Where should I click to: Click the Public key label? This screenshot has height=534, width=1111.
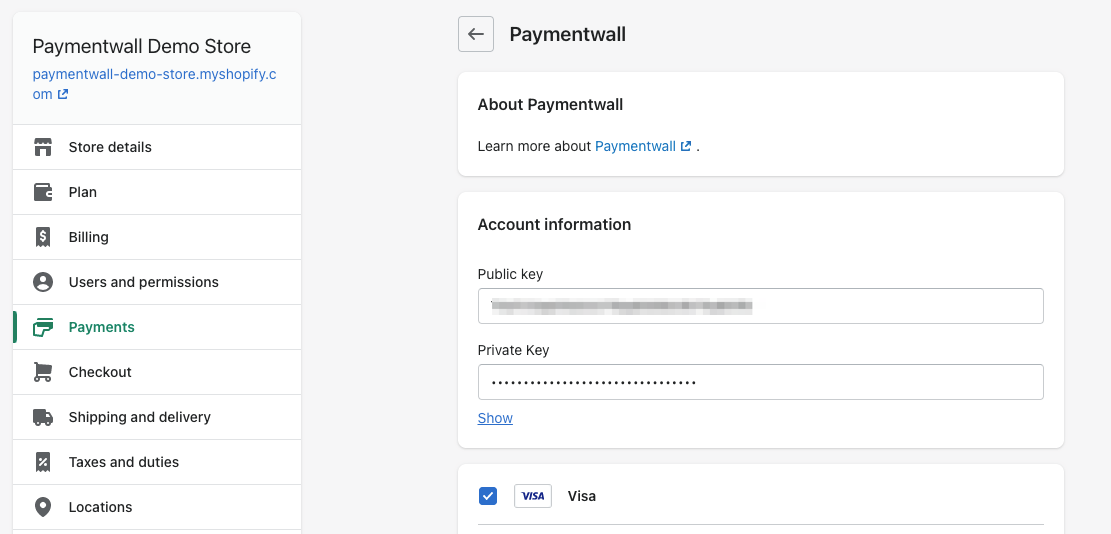tap(510, 274)
